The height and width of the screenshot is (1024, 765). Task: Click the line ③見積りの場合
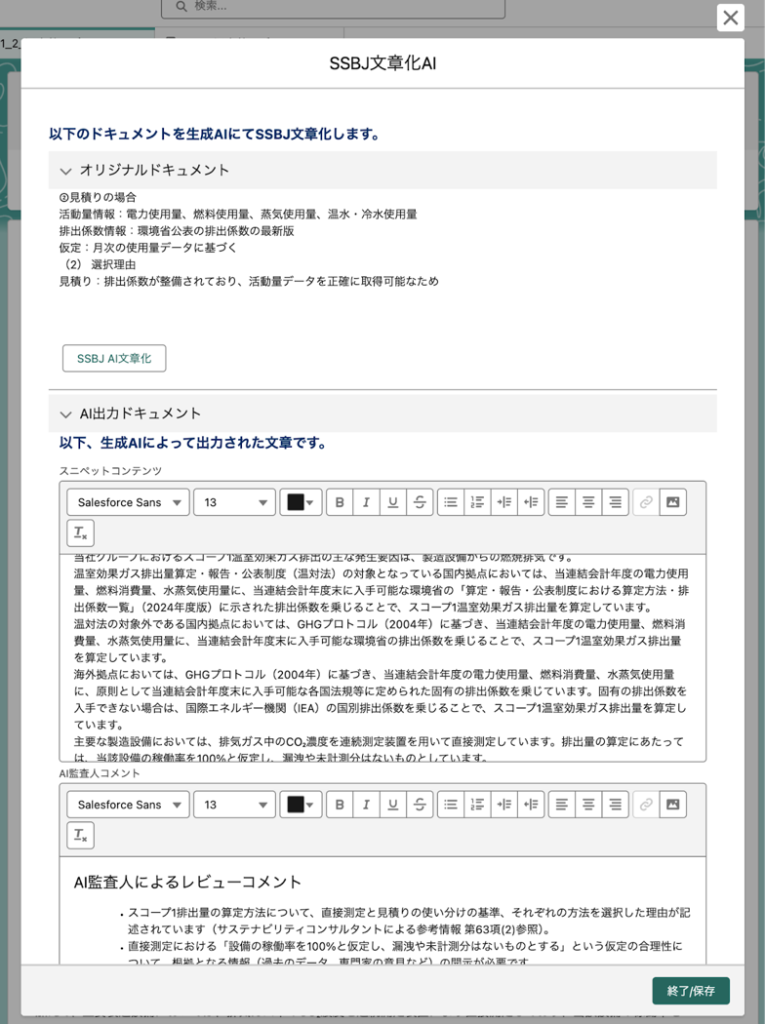97,197
